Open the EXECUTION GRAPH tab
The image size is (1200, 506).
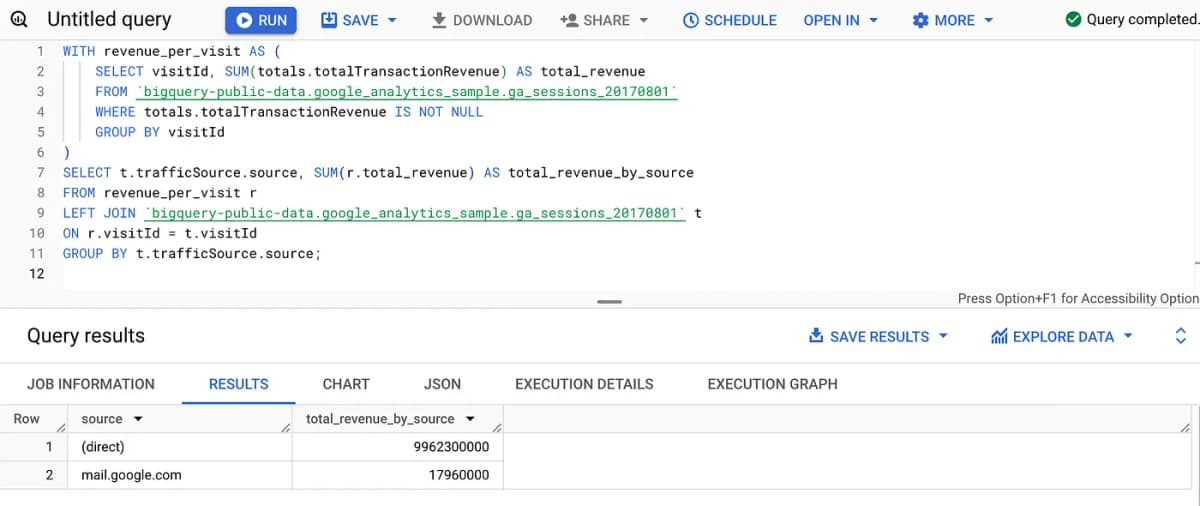tap(772, 384)
